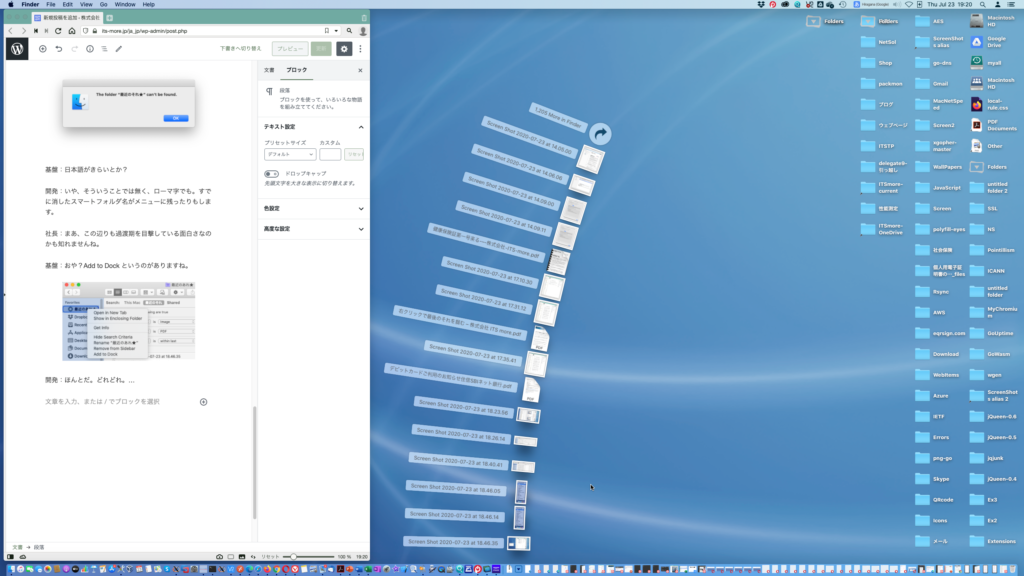Open the three-dot more options menu

click(x=361, y=48)
